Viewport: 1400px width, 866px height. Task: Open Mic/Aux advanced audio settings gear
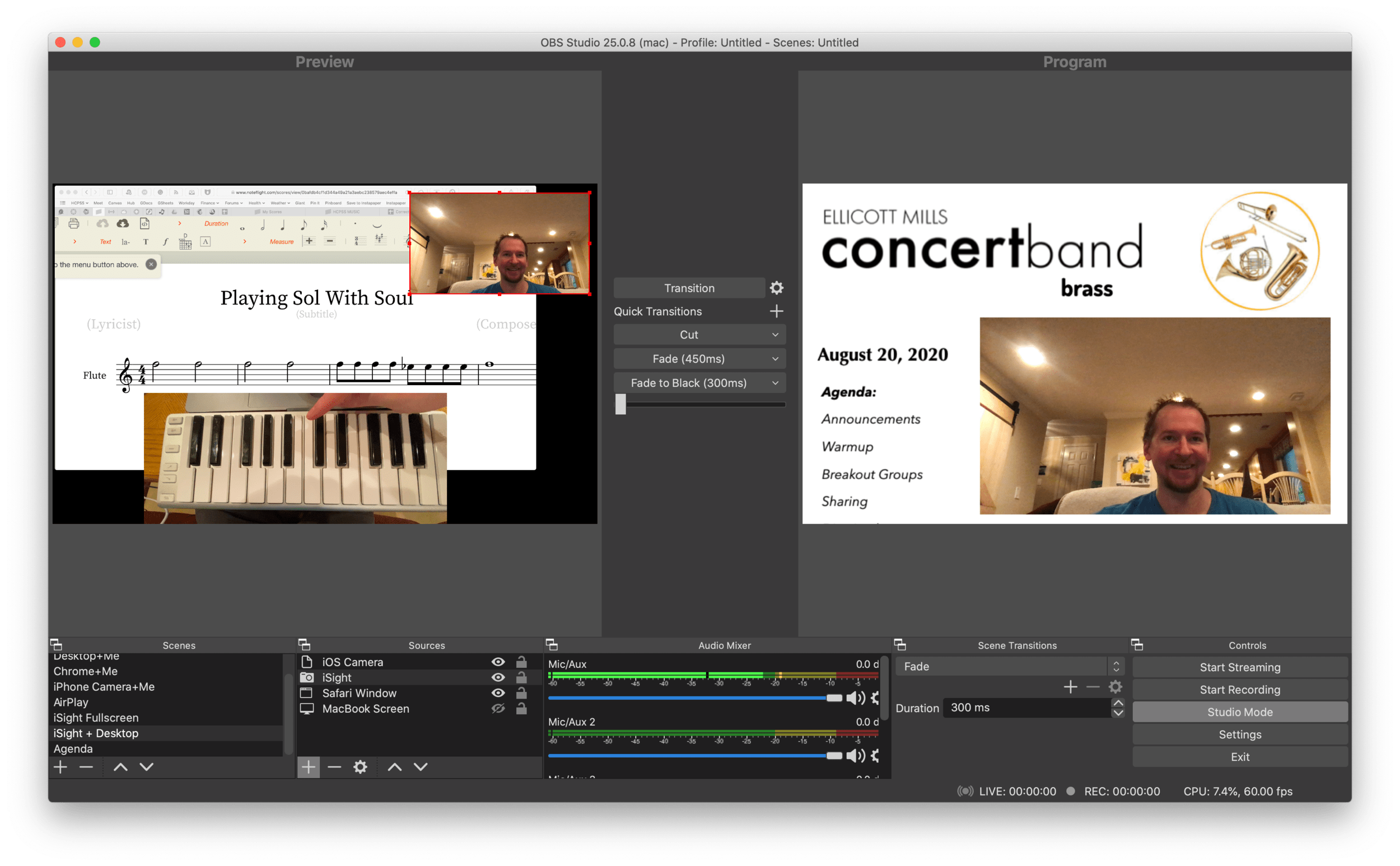[875, 698]
